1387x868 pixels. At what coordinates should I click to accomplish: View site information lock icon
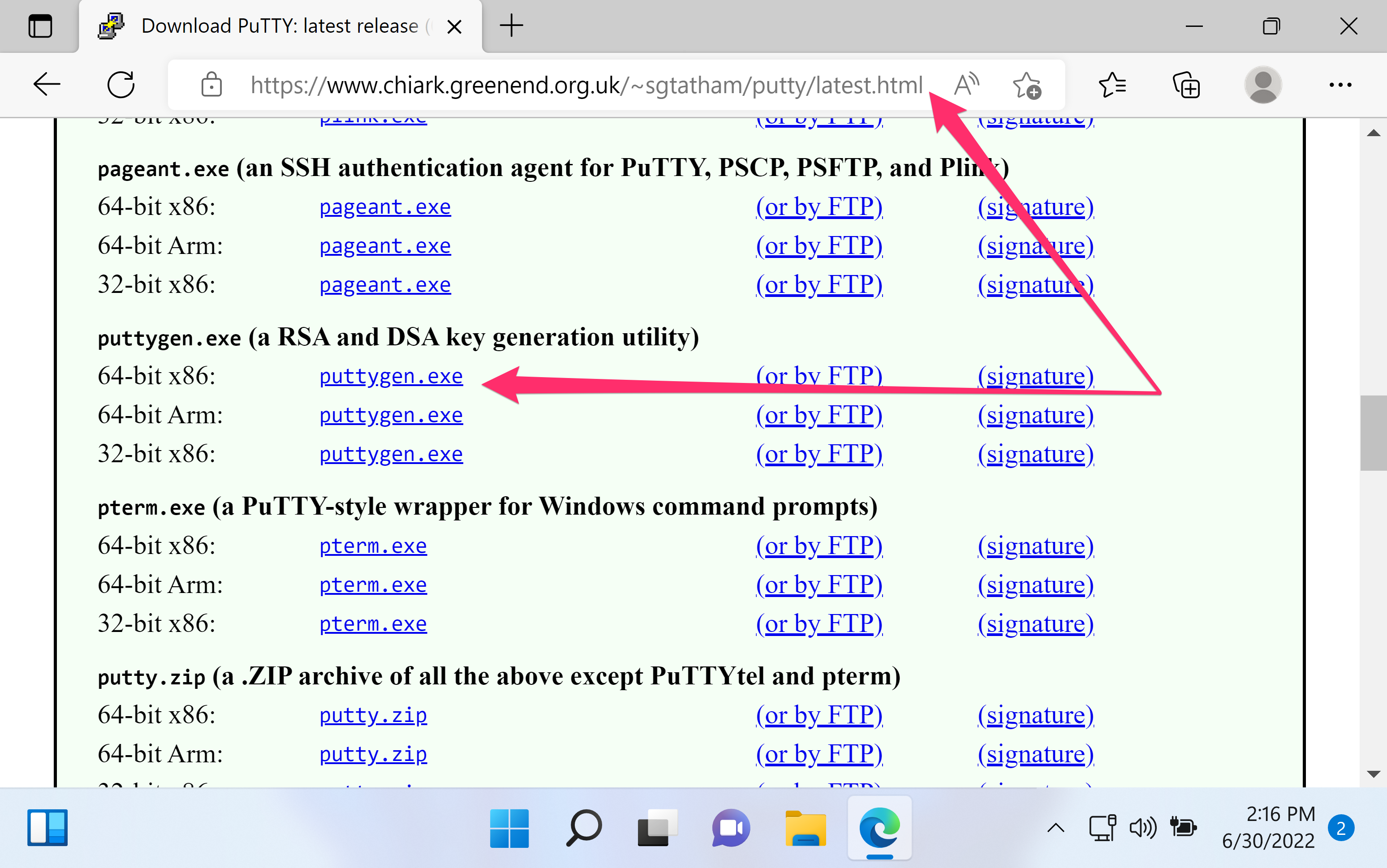(211, 85)
